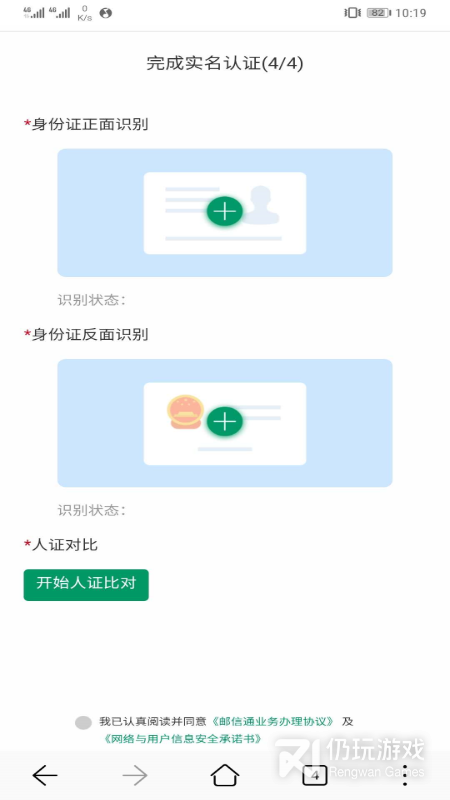Screen dimensions: 450x800
Task: Open the 《网络与用户信息安全承诺书》 link
Action: point(182,738)
